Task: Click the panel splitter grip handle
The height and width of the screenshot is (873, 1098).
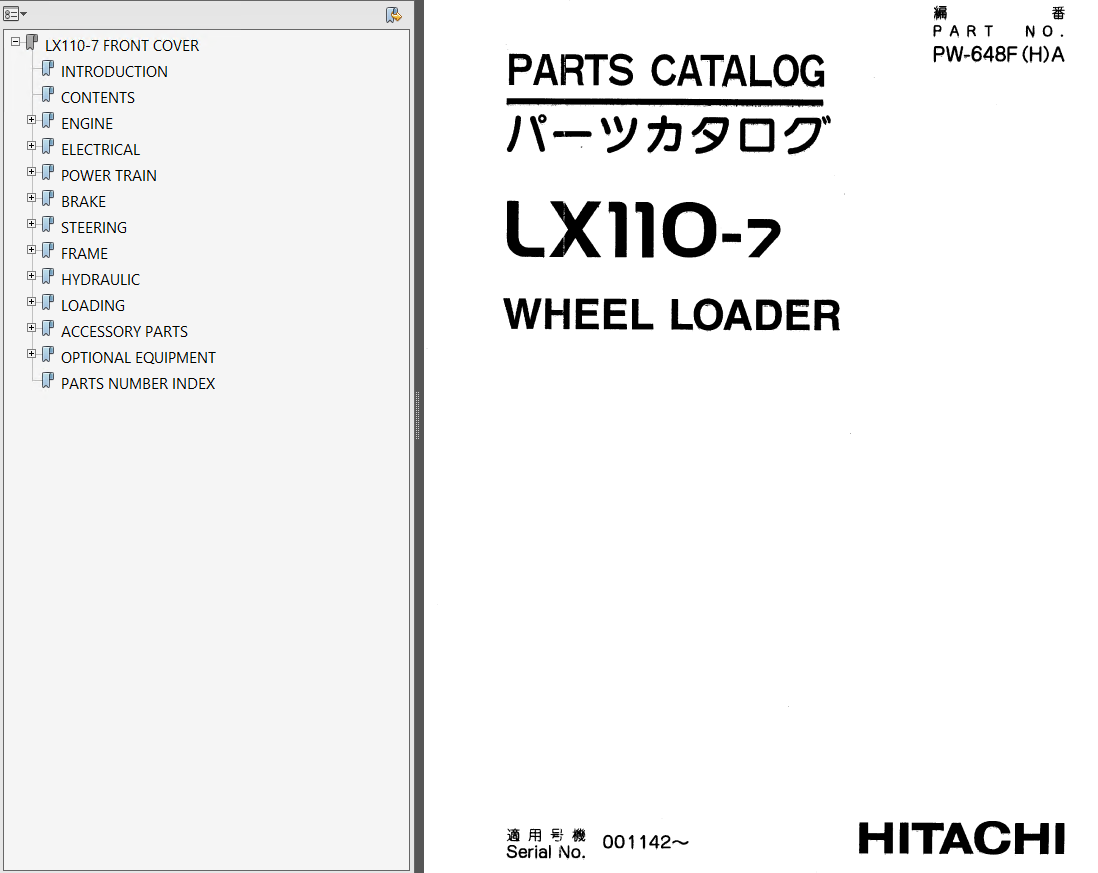Action: click(418, 415)
